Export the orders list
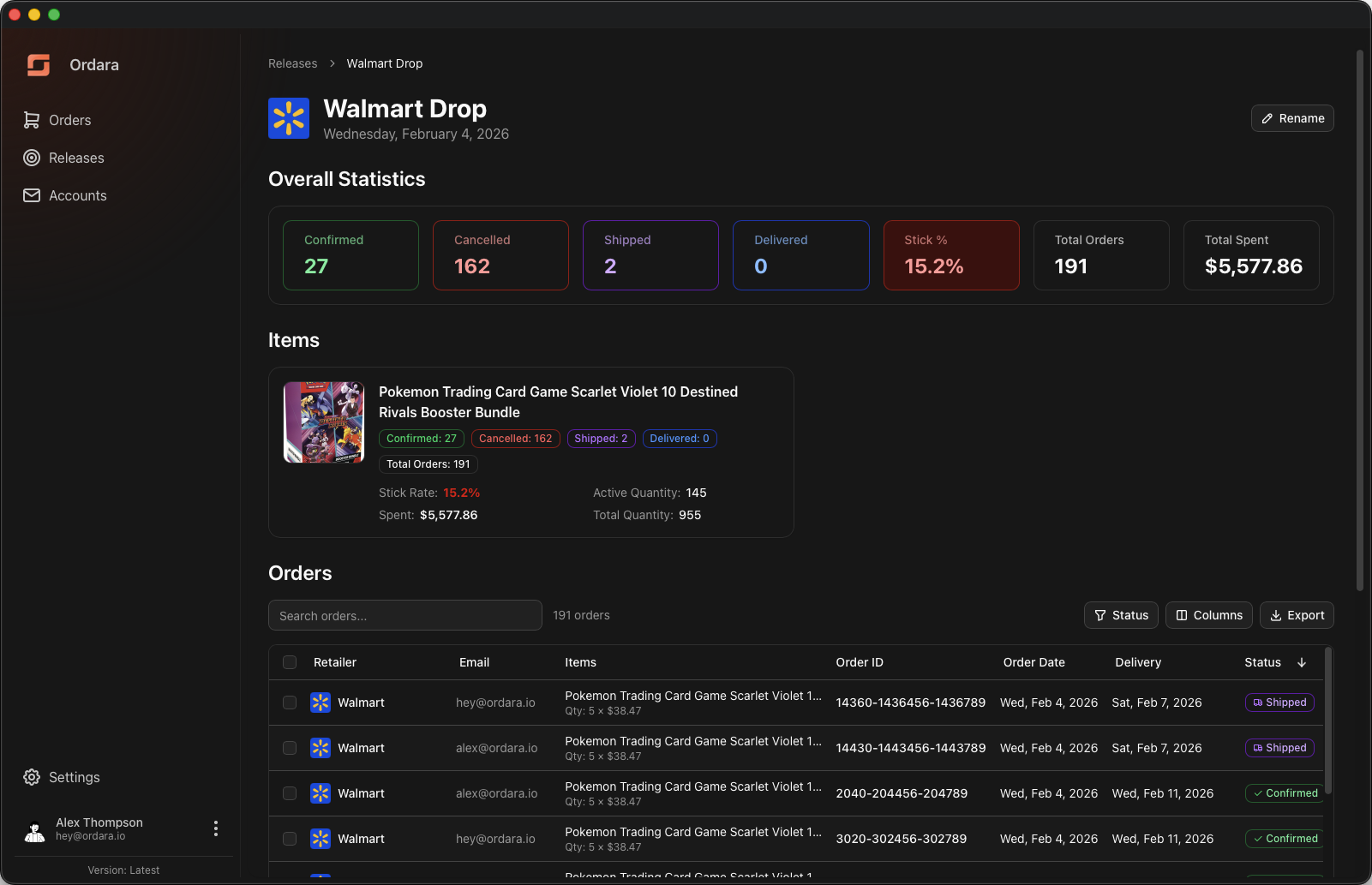This screenshot has height=885, width=1372. pyautogui.click(x=1297, y=615)
